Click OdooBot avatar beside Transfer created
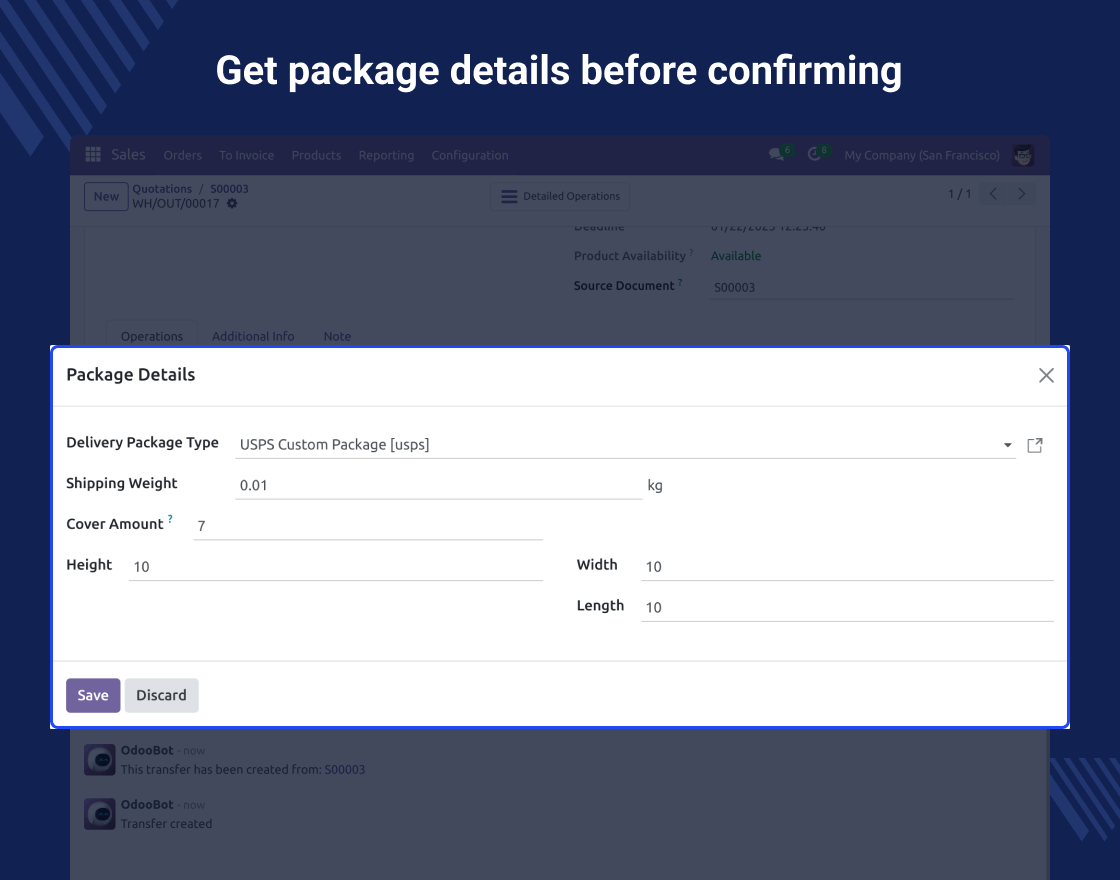This screenshot has width=1120, height=880. 100,814
